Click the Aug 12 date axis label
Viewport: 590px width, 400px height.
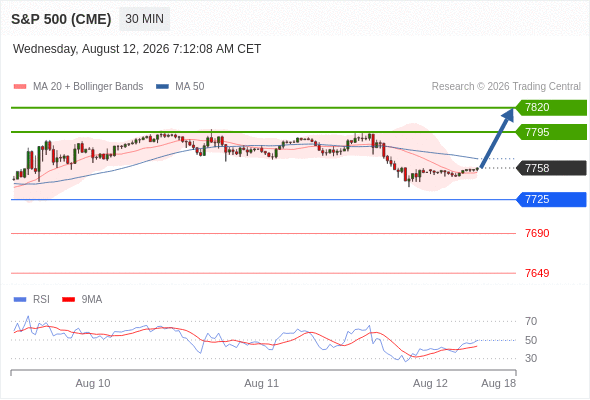tap(430, 383)
